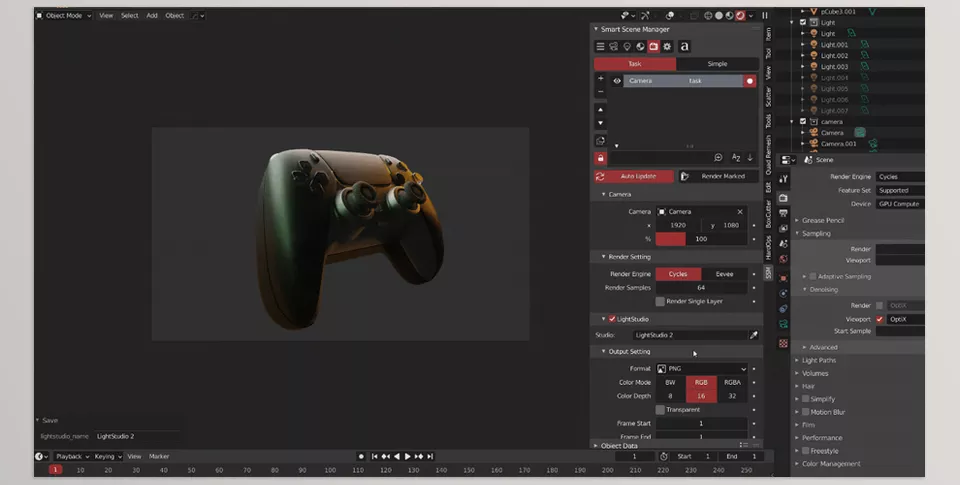Click the pause icon in viewport header
The image size is (960, 485).
click(765, 15)
